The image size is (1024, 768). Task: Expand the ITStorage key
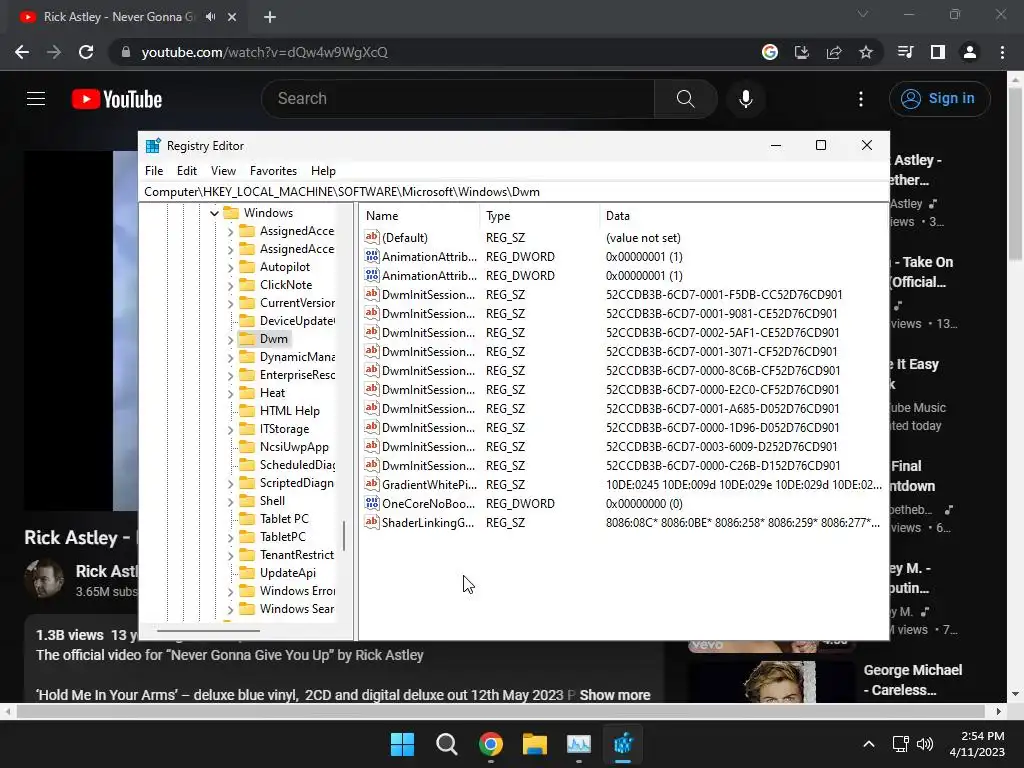[x=231, y=429]
